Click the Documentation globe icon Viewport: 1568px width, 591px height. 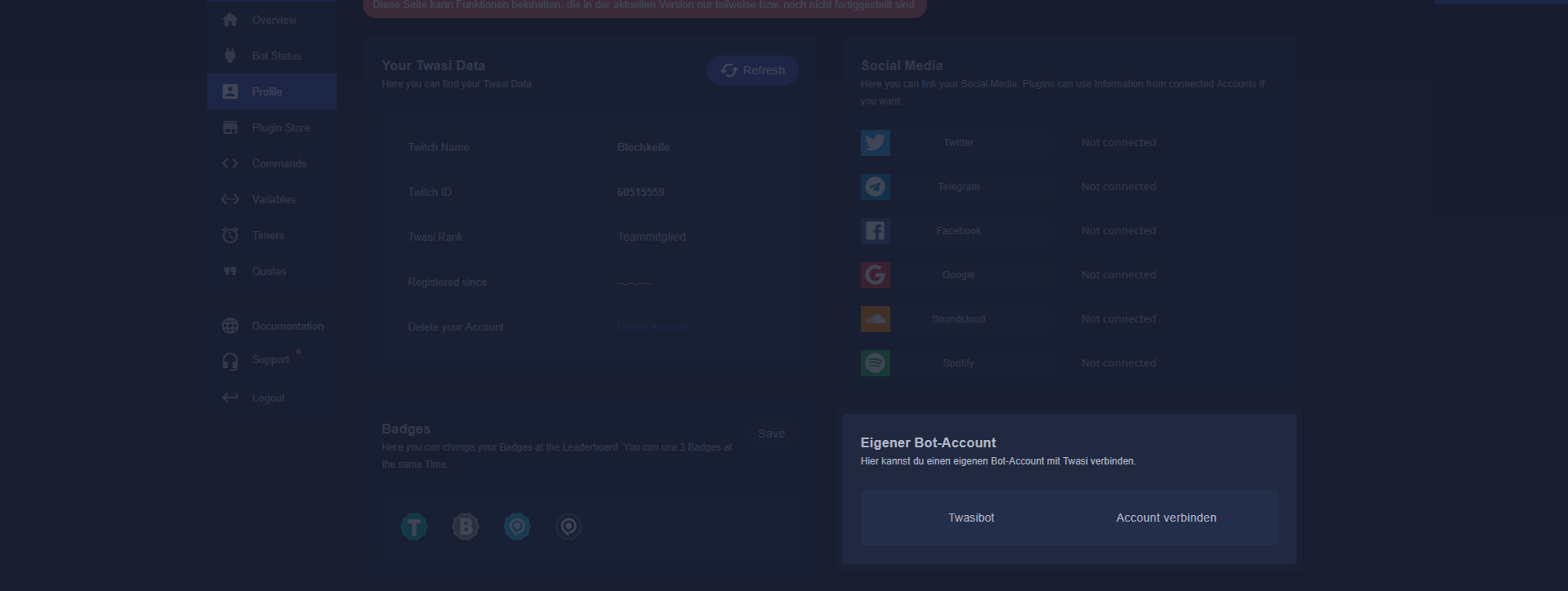(x=230, y=326)
